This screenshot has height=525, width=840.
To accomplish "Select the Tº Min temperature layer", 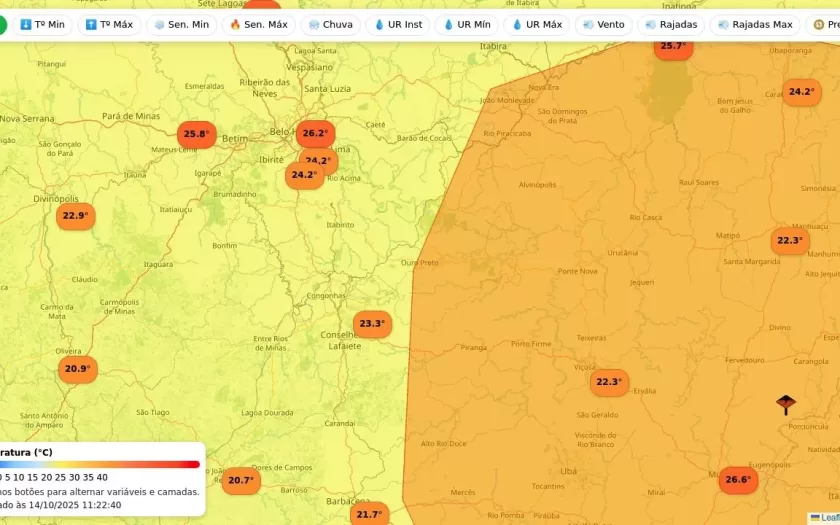I will tap(41, 25).
